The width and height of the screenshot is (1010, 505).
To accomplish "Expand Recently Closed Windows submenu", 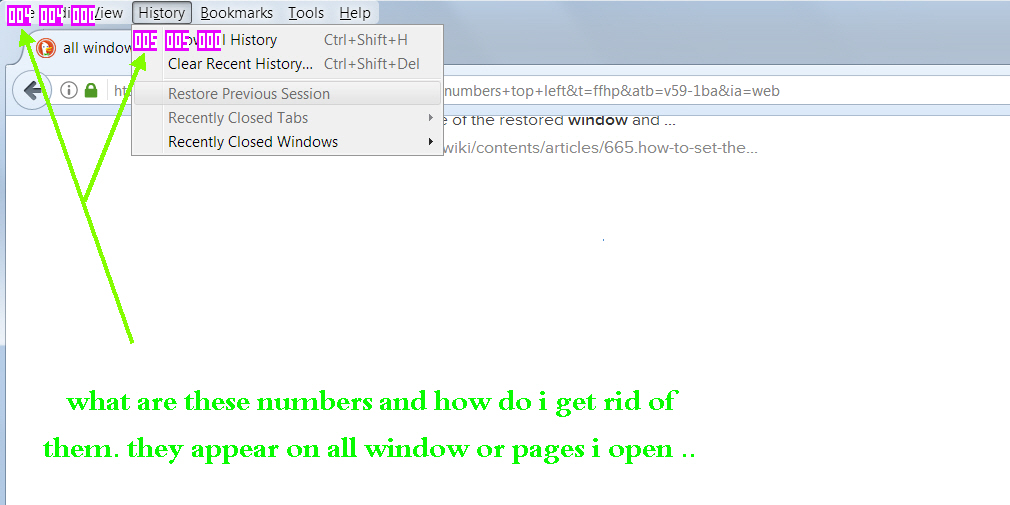I will [287, 142].
